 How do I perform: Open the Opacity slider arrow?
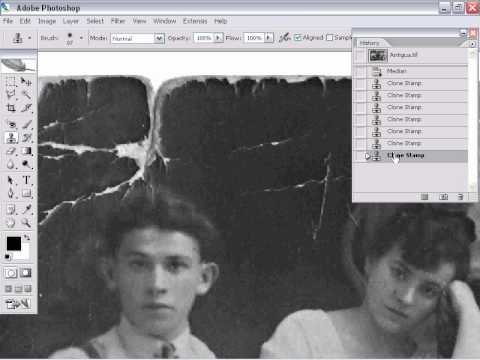(218, 38)
